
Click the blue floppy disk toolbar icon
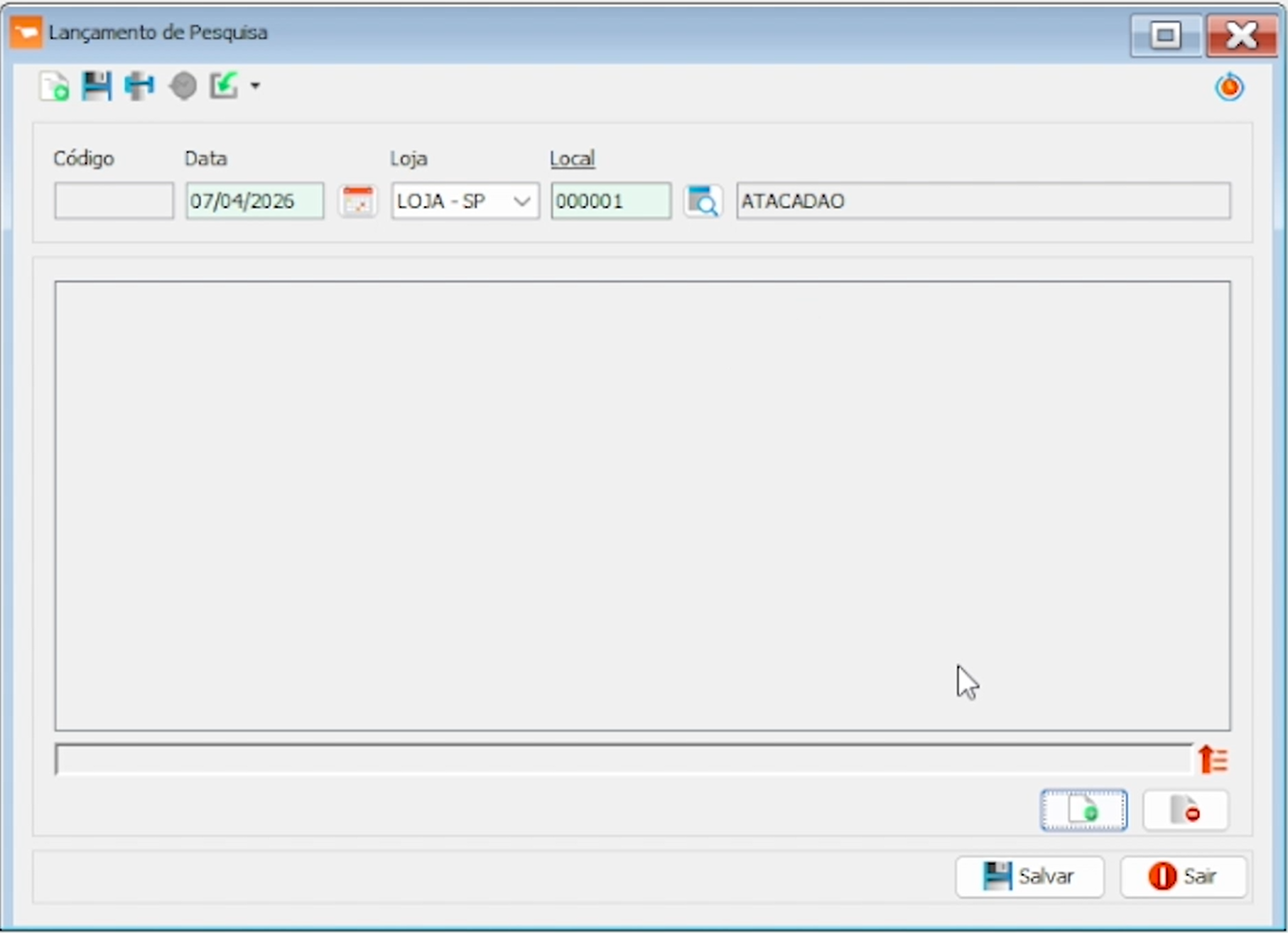point(97,87)
